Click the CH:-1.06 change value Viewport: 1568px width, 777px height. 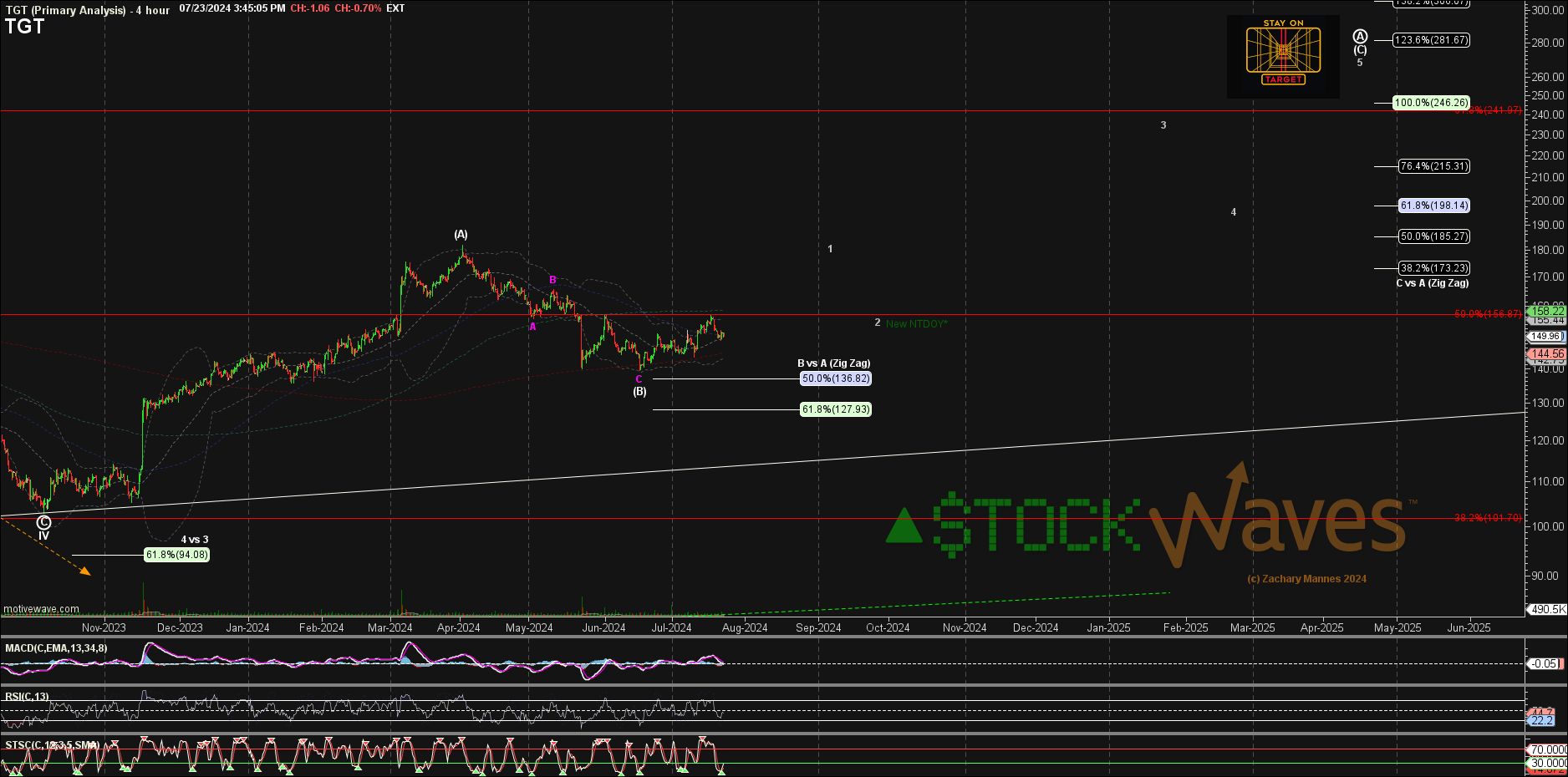click(310, 8)
